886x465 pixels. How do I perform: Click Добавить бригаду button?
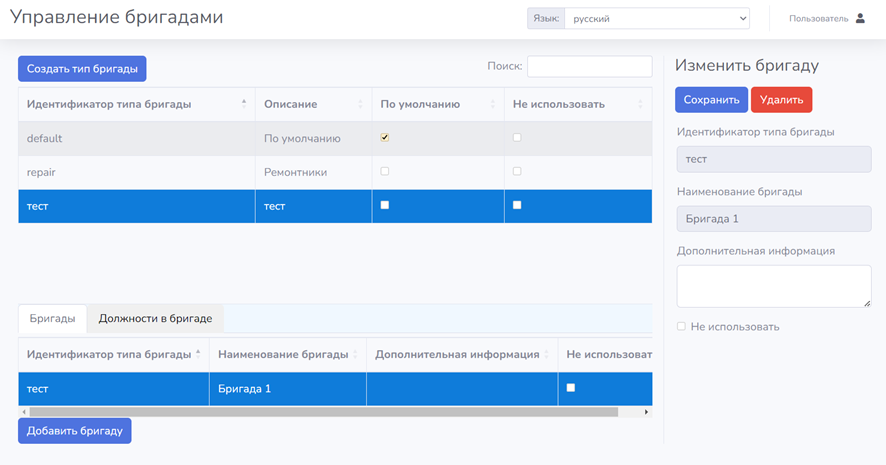pos(75,431)
